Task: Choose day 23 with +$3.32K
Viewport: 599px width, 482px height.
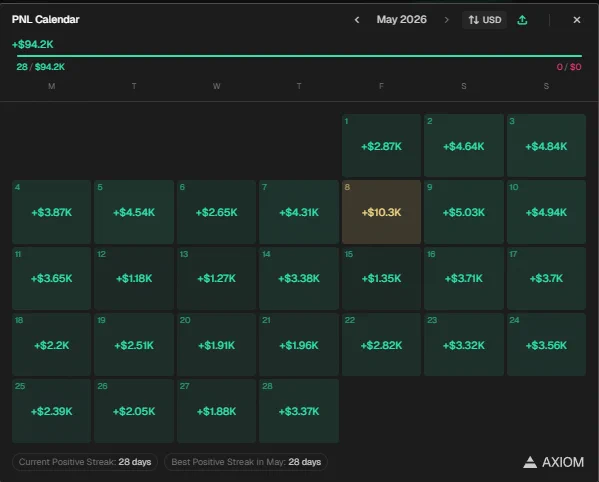Action: (x=464, y=345)
